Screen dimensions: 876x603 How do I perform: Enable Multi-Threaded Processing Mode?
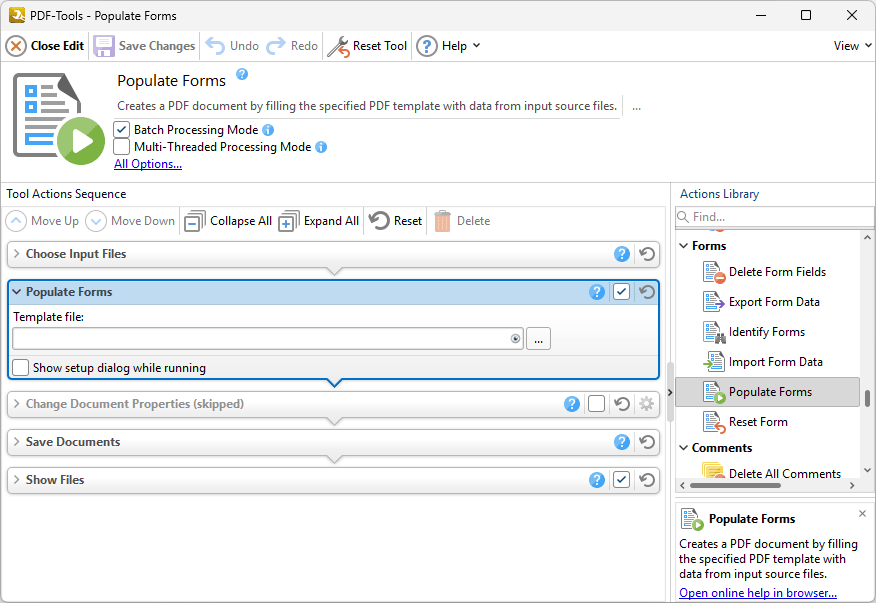pos(121,146)
